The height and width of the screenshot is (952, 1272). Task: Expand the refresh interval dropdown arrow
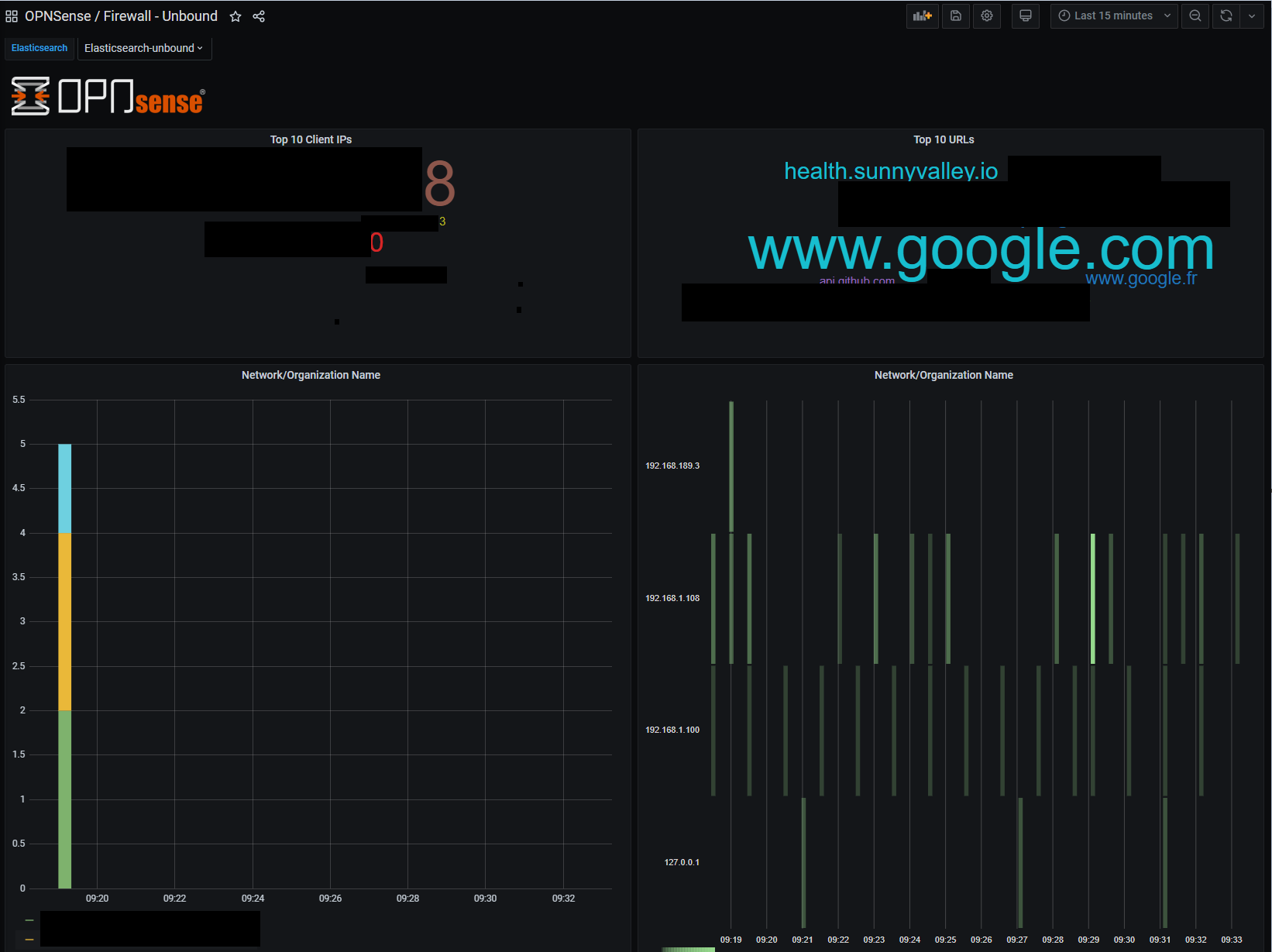point(1252,15)
